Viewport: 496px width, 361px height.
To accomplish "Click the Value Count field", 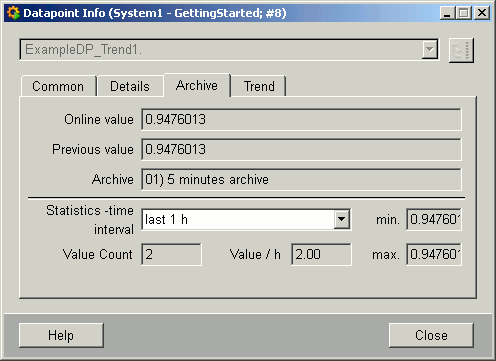I will [x=171, y=254].
